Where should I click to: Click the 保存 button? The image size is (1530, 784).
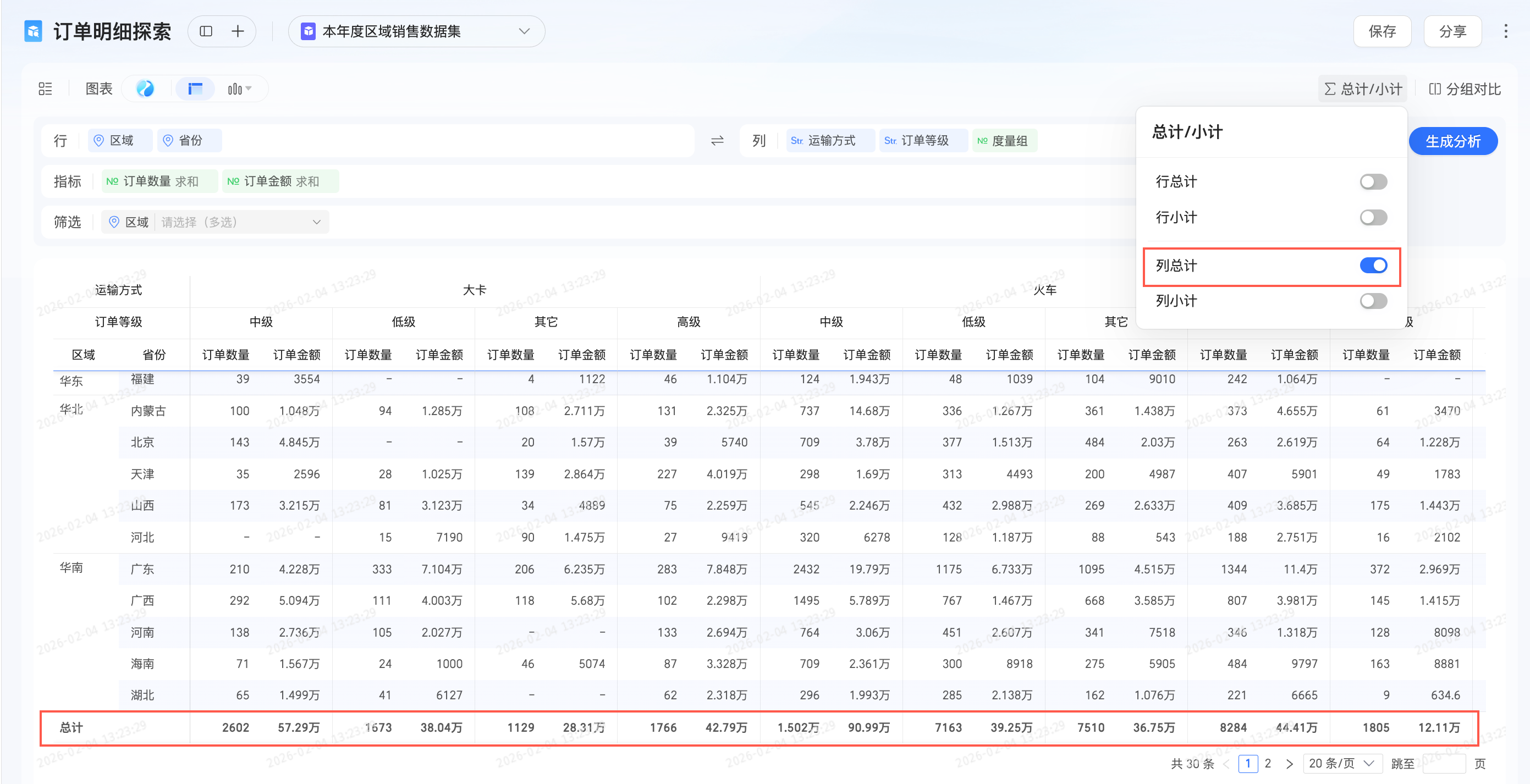coord(1382,31)
